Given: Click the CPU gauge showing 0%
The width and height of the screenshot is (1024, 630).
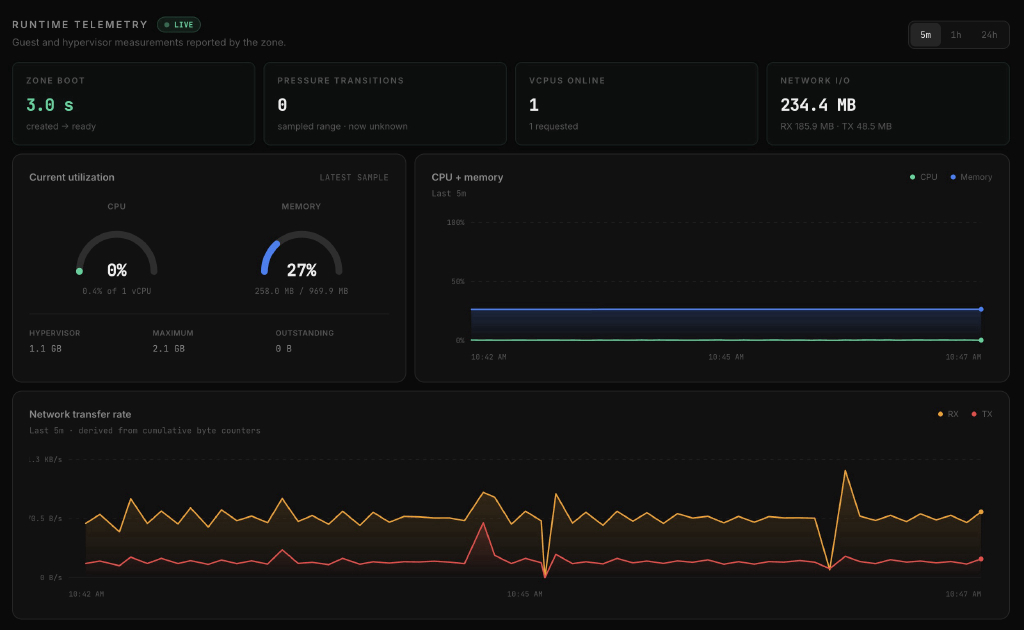Looking at the screenshot, I should click(117, 255).
